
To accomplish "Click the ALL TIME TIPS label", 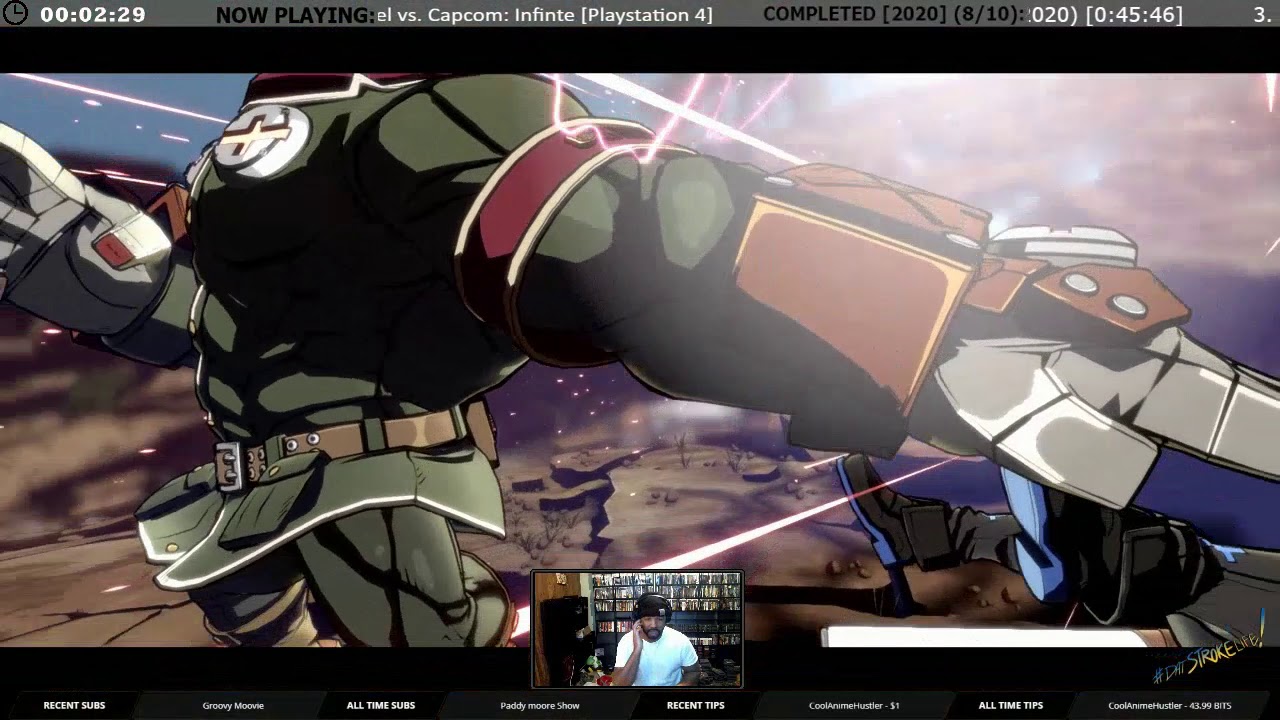I will (x=1011, y=705).
